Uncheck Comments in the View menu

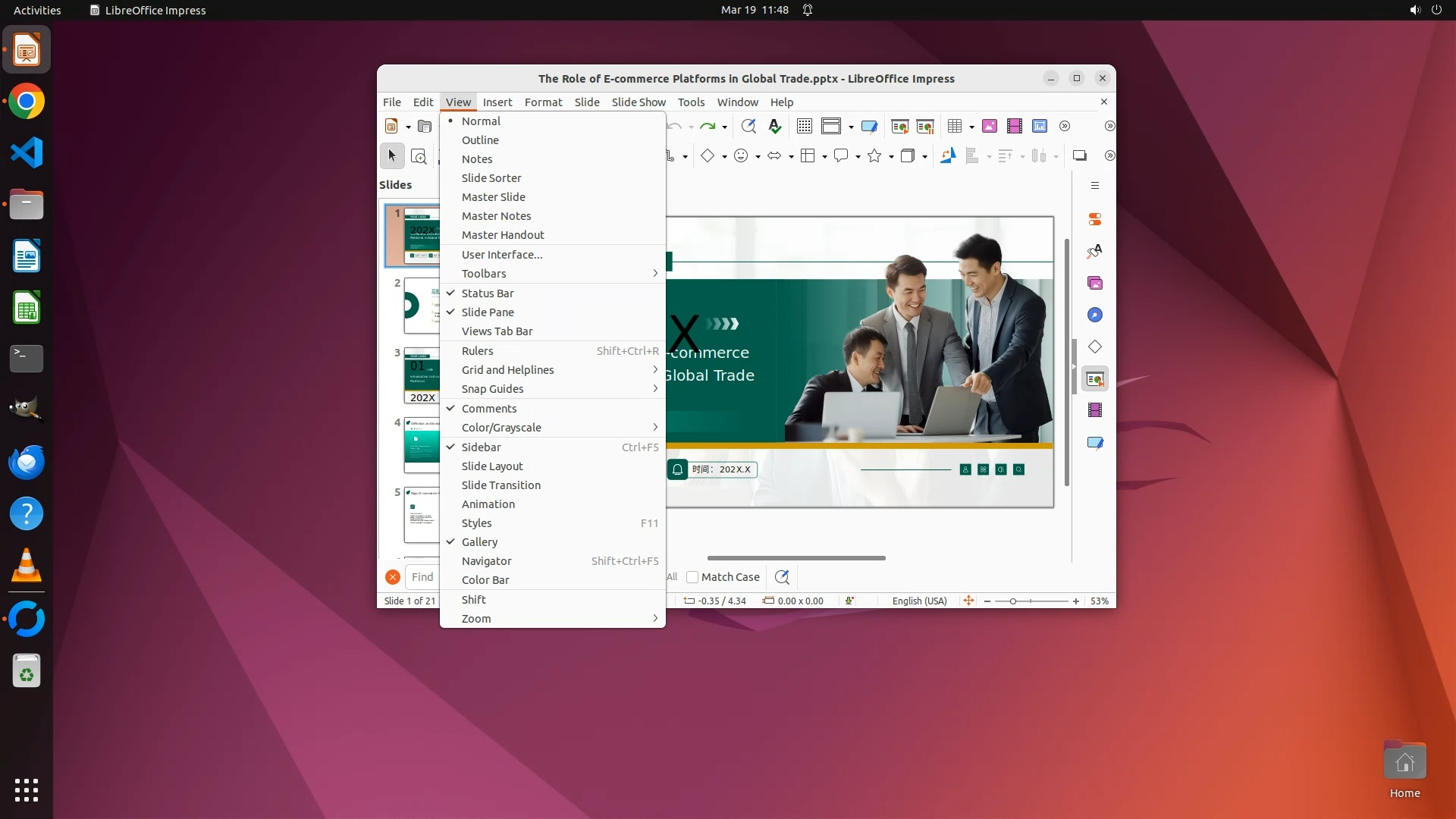[489, 409]
